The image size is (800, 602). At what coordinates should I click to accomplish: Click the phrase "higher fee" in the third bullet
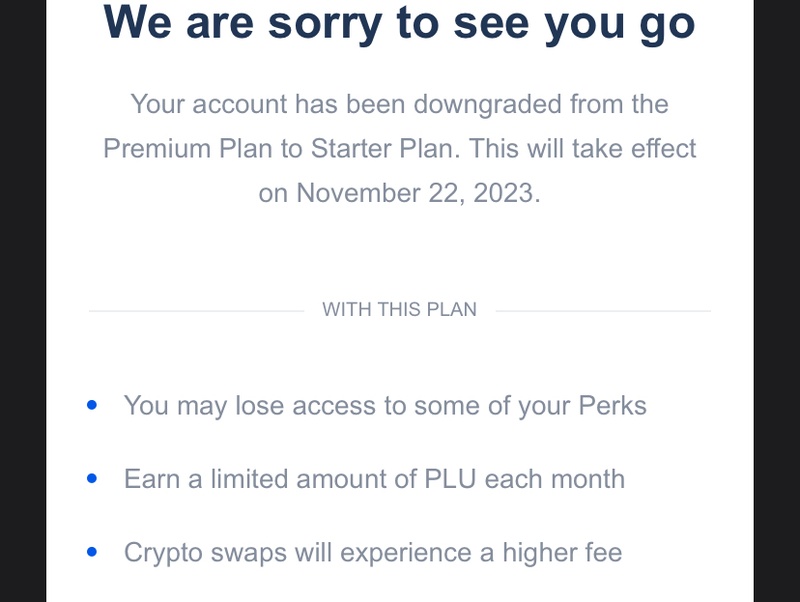[x=562, y=554]
